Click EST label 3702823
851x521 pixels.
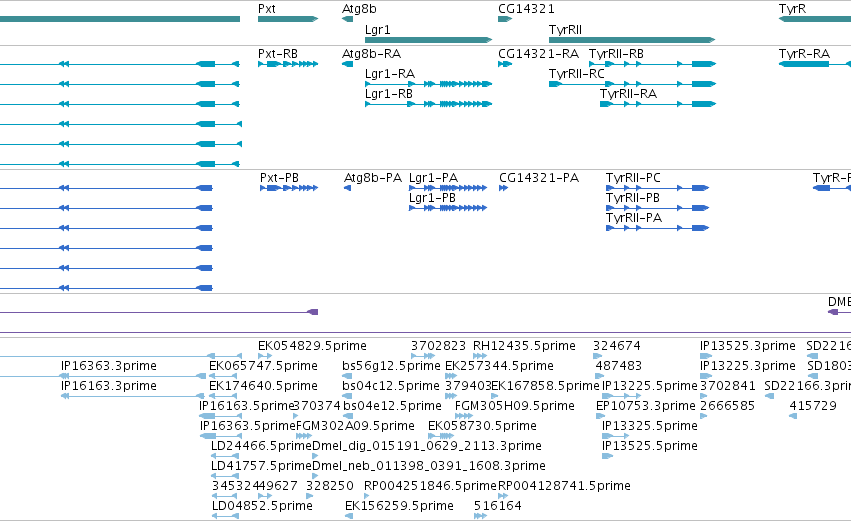(x=438, y=346)
